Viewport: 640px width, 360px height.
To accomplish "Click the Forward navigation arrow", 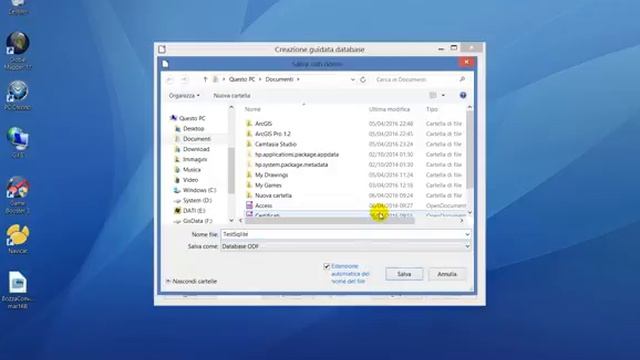I will point(184,80).
